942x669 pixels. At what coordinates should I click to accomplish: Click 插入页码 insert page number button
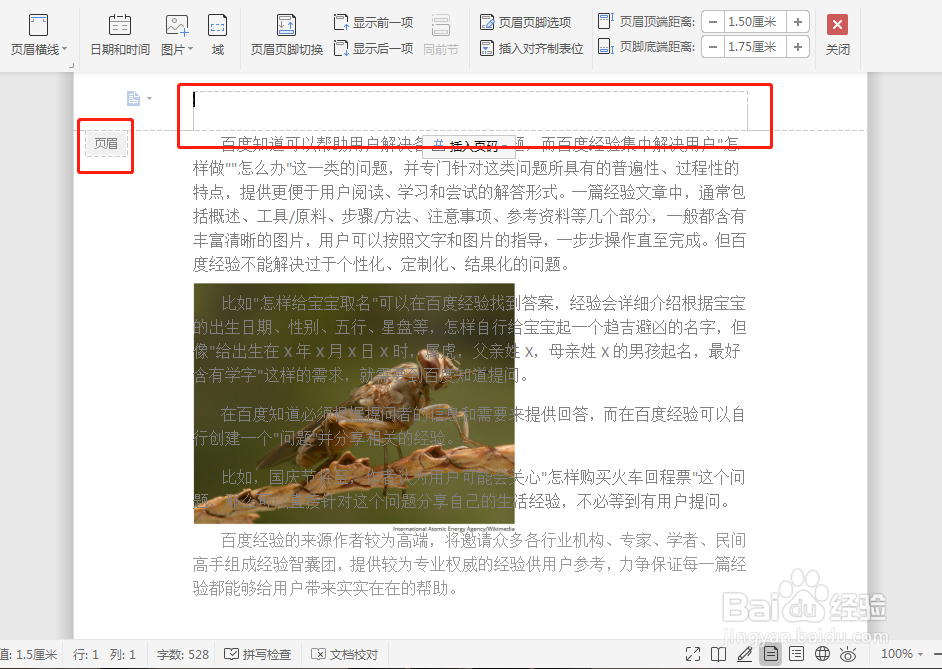(469, 145)
